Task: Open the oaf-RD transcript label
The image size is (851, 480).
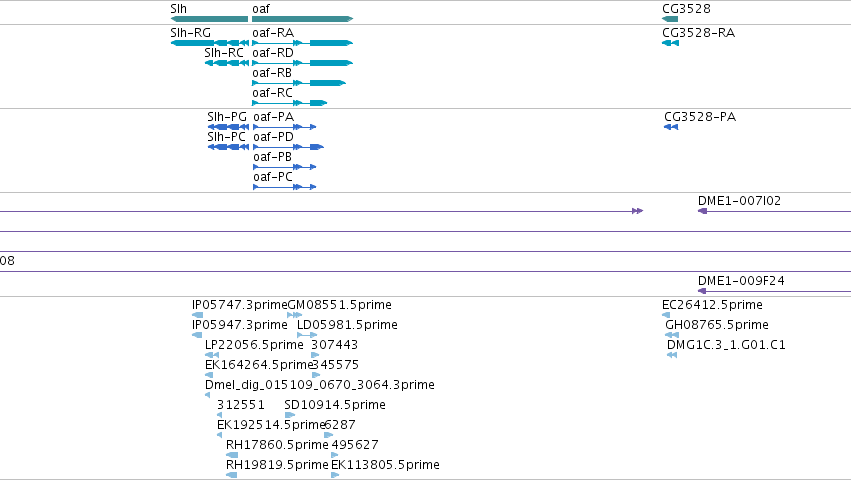Action: click(272, 53)
